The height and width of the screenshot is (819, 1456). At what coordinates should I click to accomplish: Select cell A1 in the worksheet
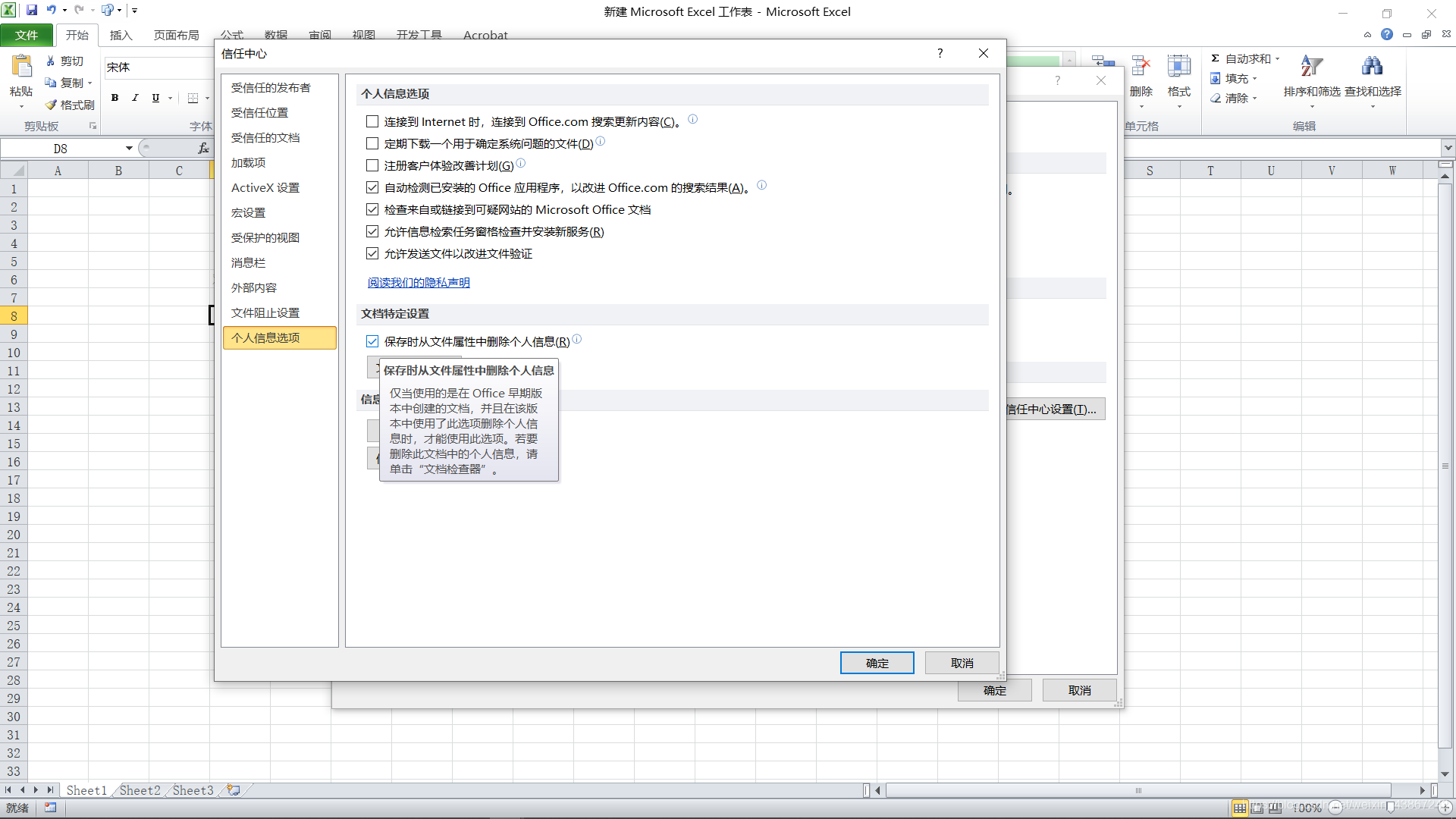(58, 189)
